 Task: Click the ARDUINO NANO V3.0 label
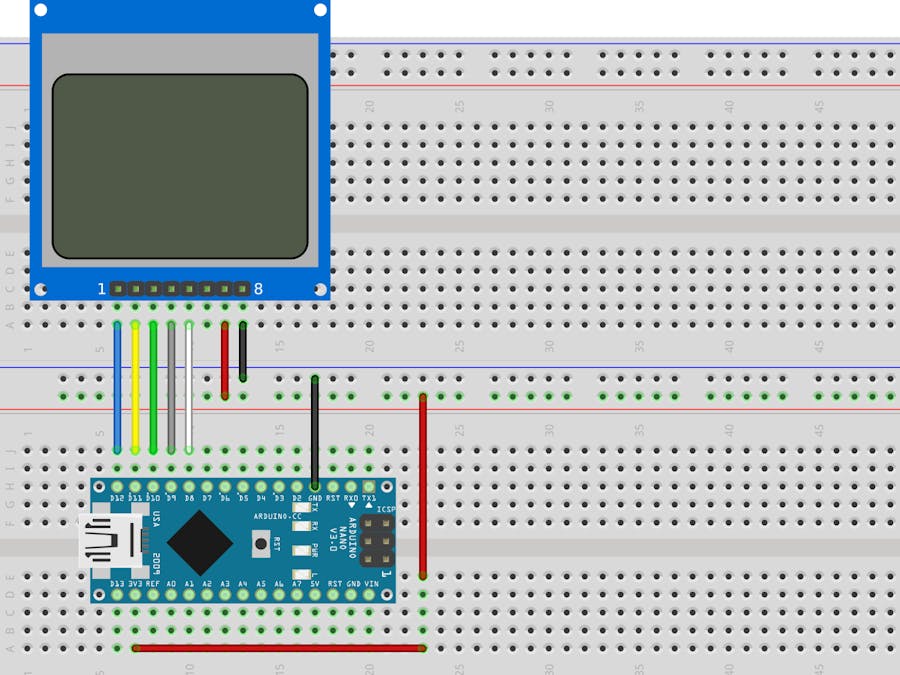[342, 537]
